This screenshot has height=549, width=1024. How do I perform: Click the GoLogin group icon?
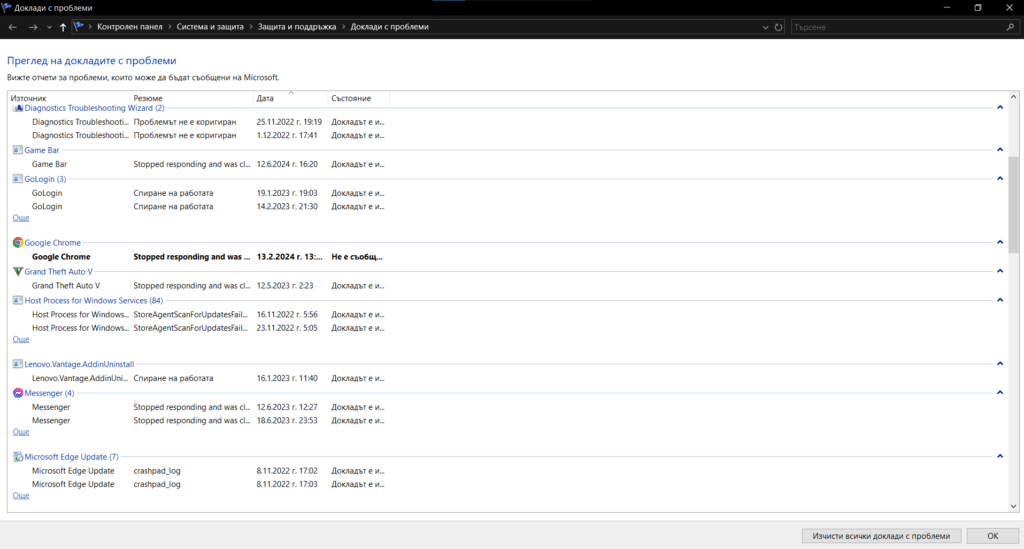click(x=18, y=179)
